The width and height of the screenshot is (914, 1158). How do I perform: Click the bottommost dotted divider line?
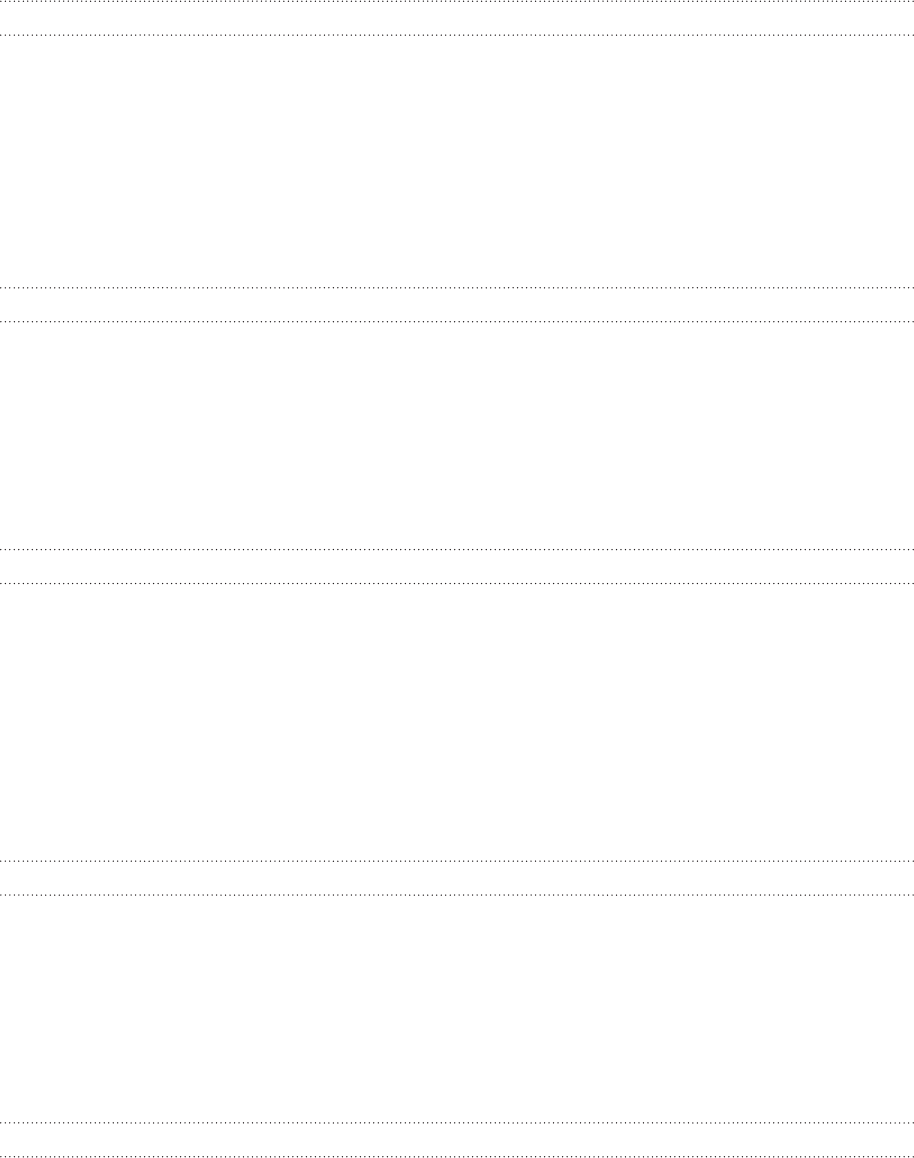coord(457,1156)
